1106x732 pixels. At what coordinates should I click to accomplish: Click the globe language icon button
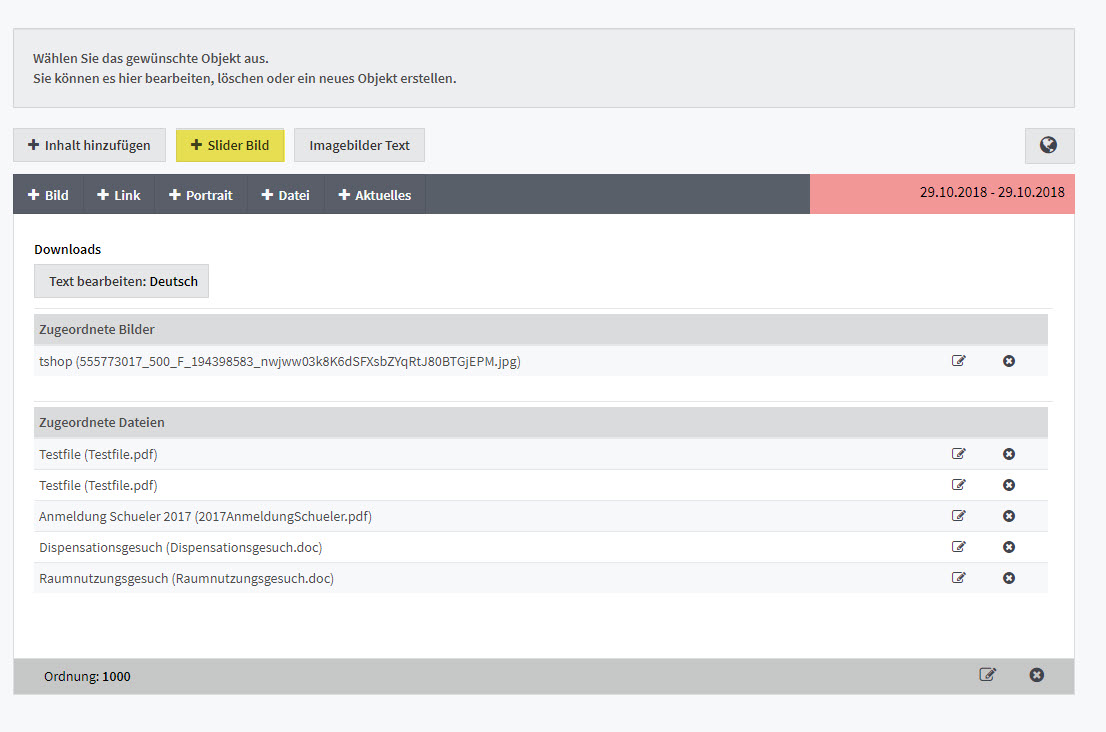1049,145
